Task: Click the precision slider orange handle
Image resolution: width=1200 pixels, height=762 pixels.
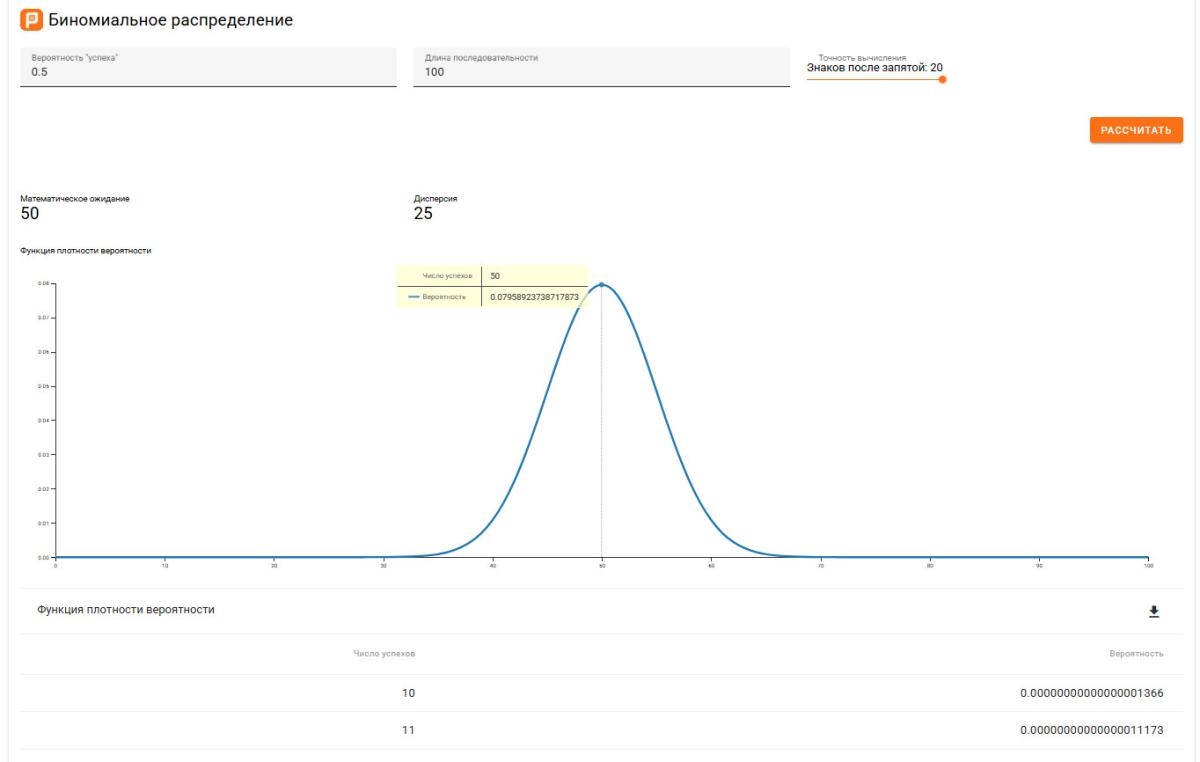Action: pos(942,80)
